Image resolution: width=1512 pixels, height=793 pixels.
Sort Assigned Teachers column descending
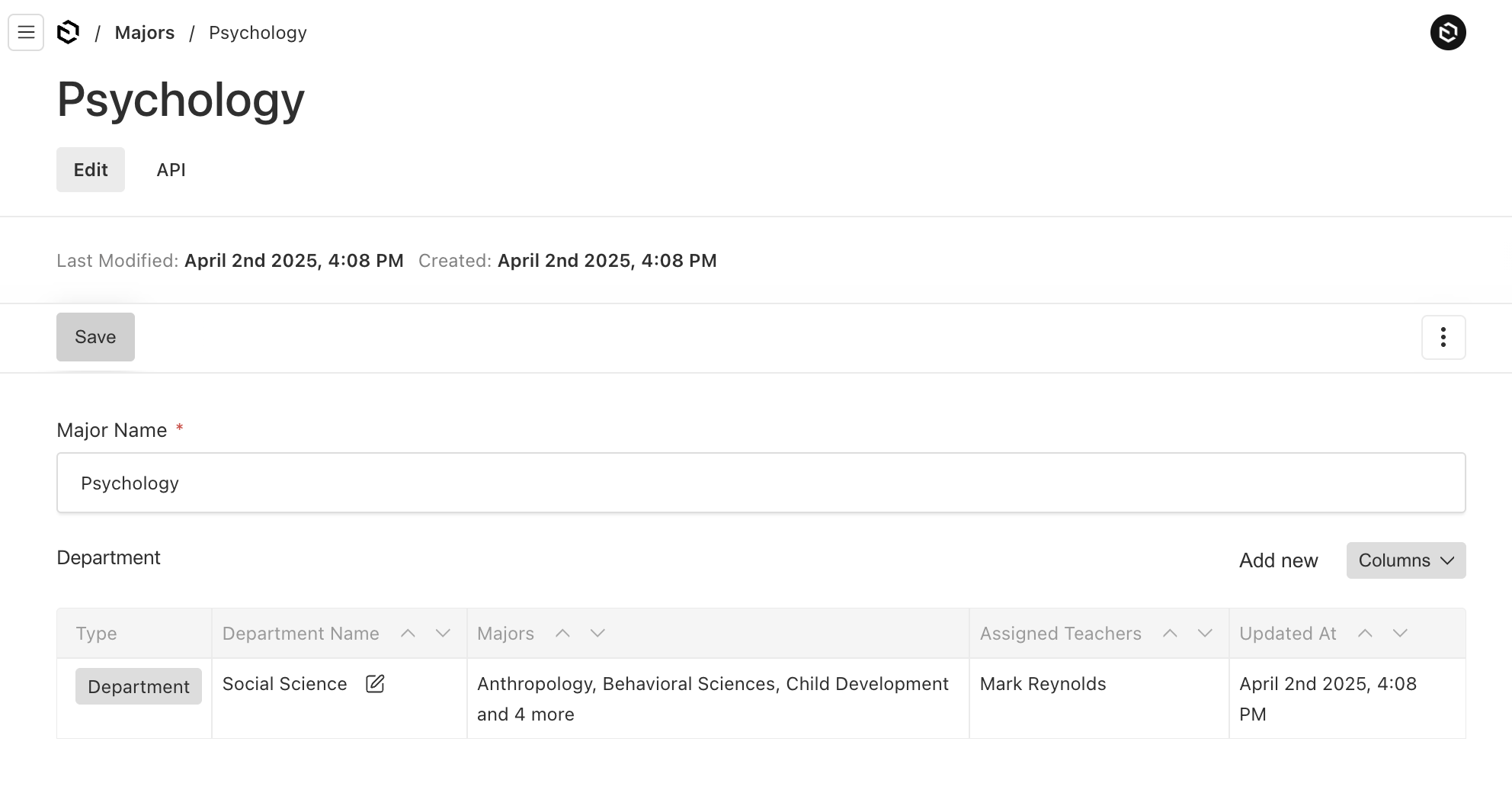[1205, 634]
